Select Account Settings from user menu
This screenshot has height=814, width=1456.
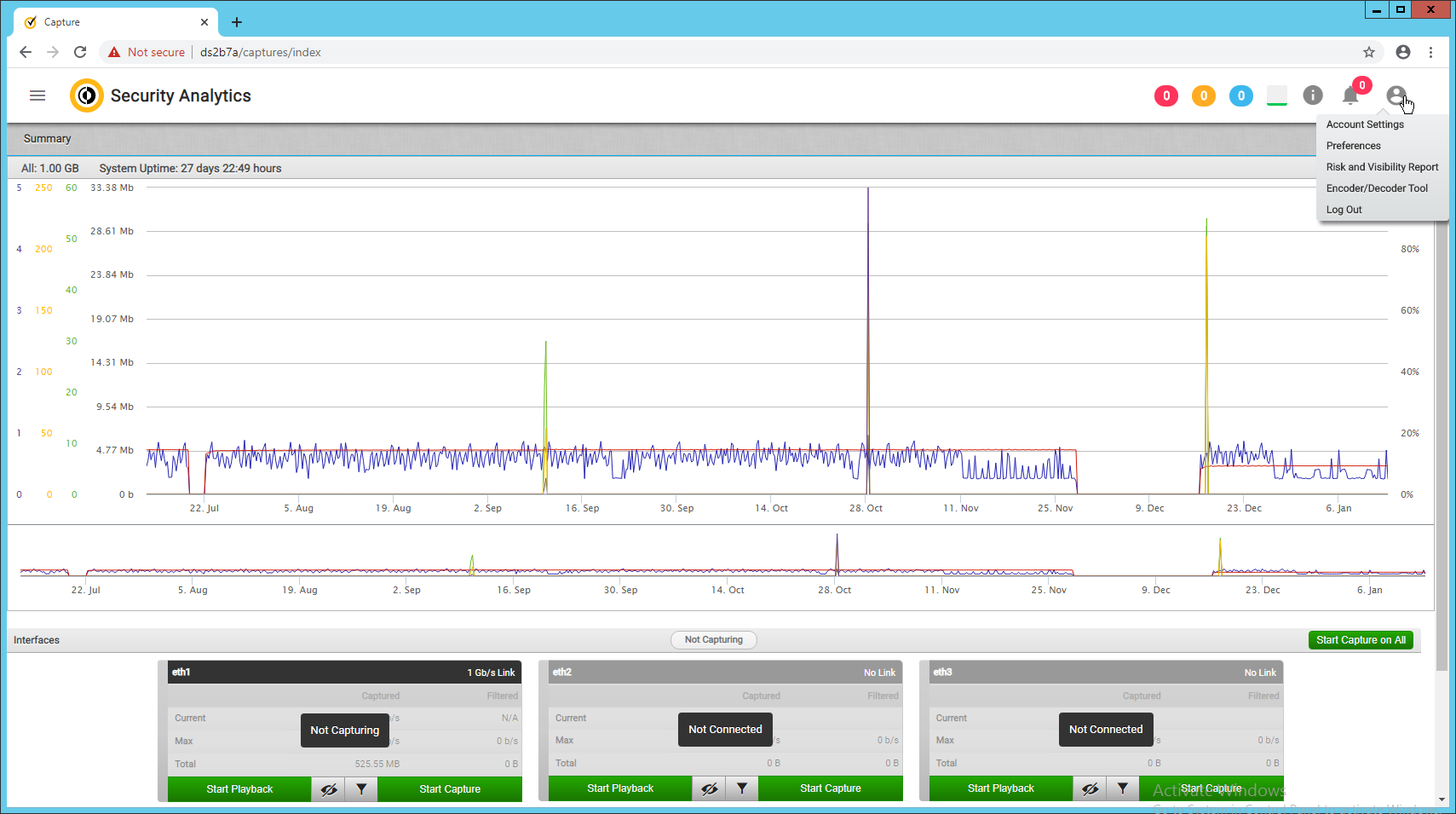(x=1365, y=124)
